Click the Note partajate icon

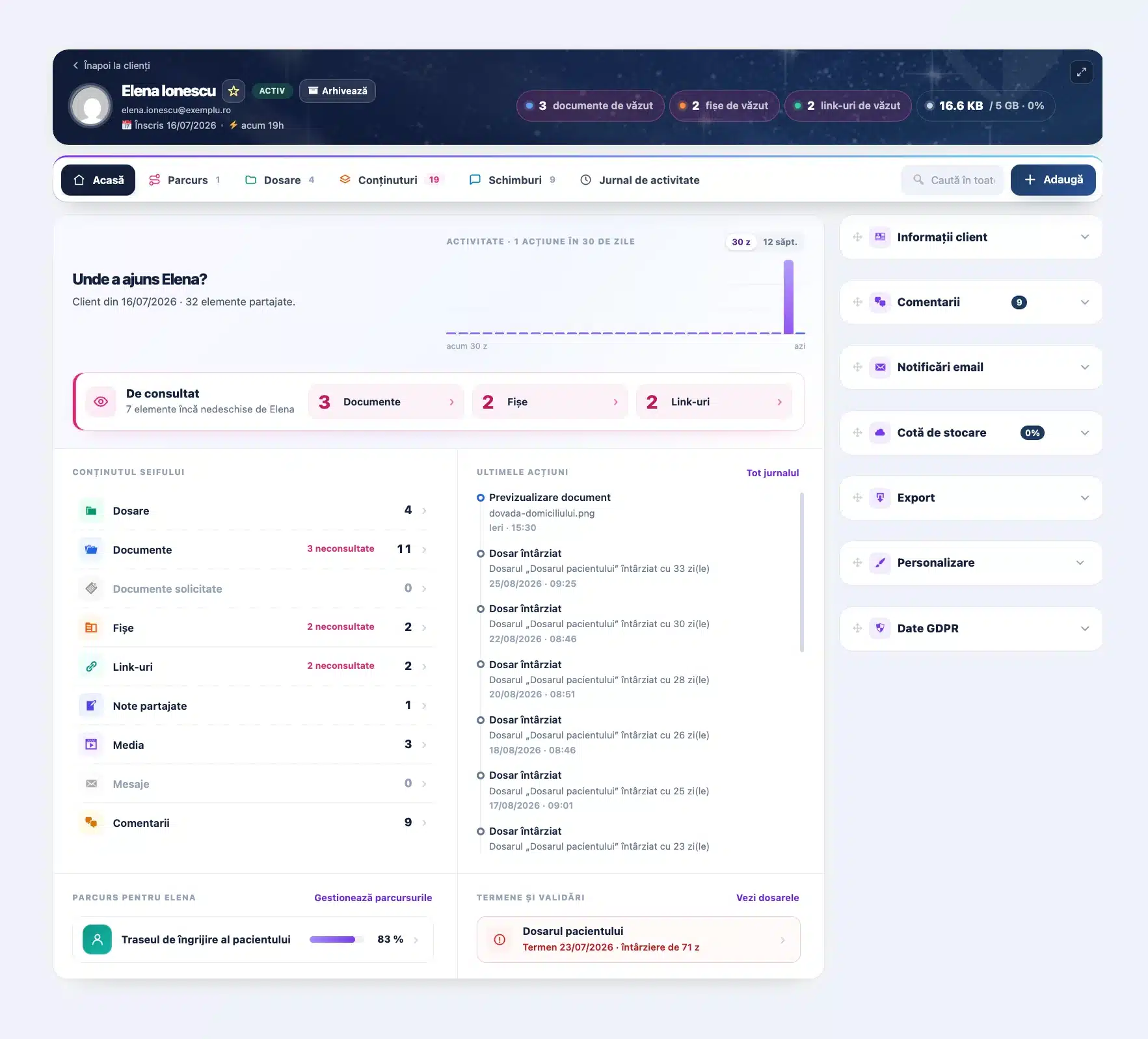pos(92,706)
